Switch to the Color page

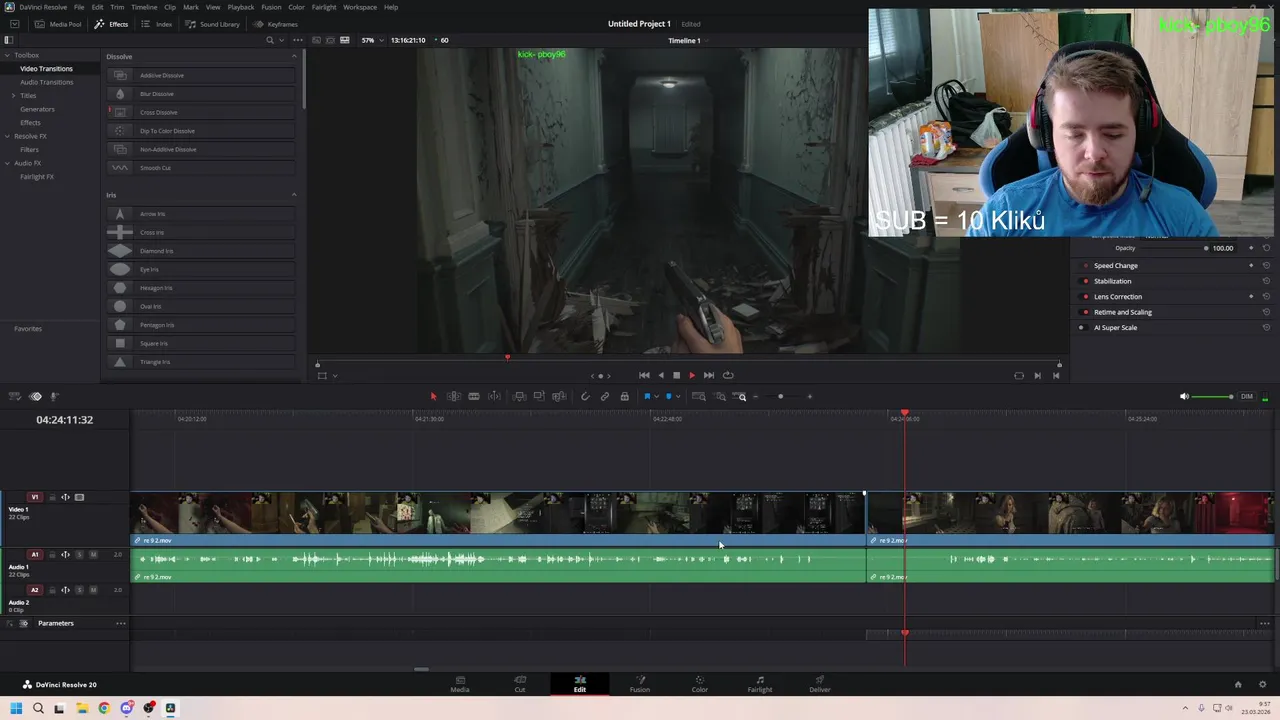pos(700,684)
